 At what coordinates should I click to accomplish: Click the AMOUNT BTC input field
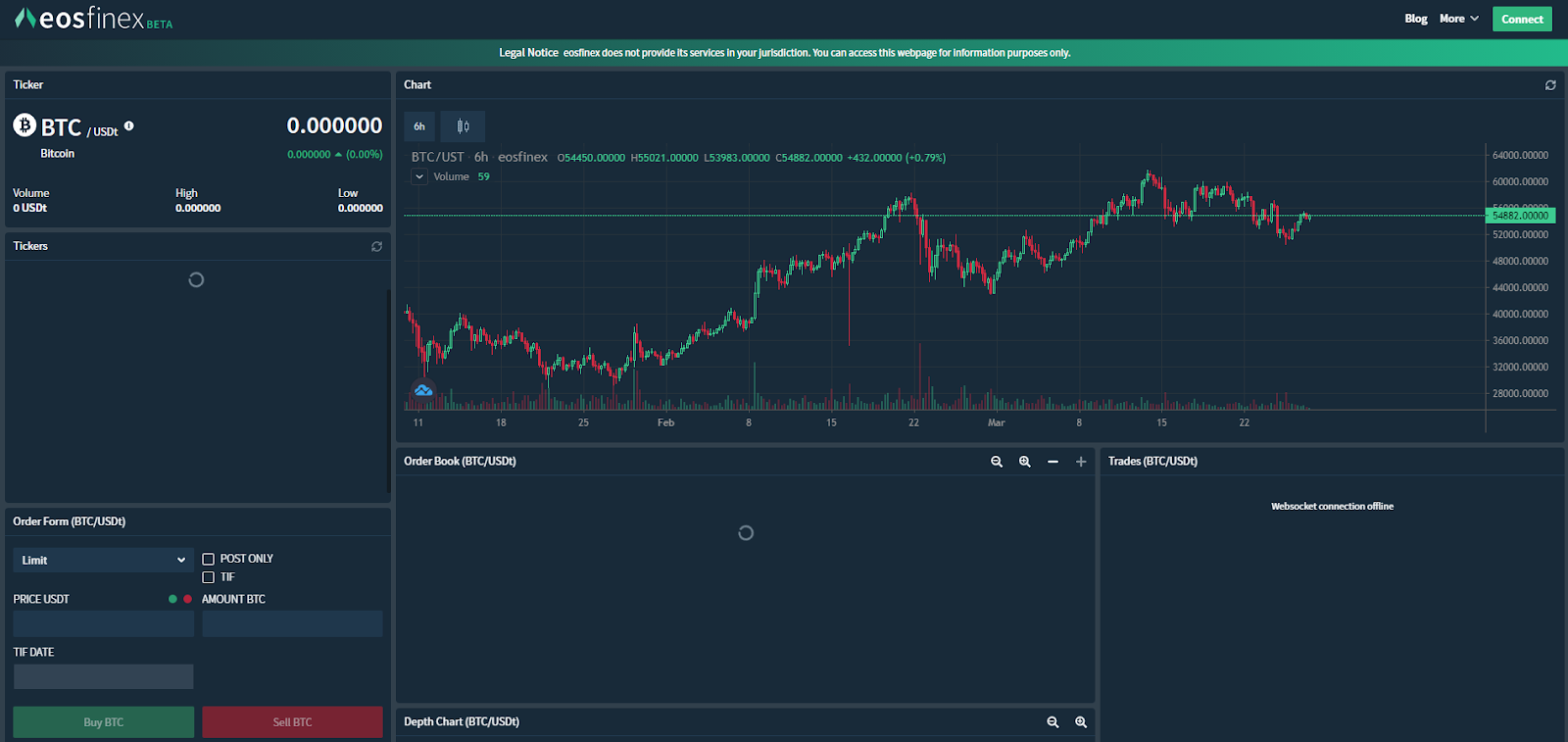[x=292, y=623]
